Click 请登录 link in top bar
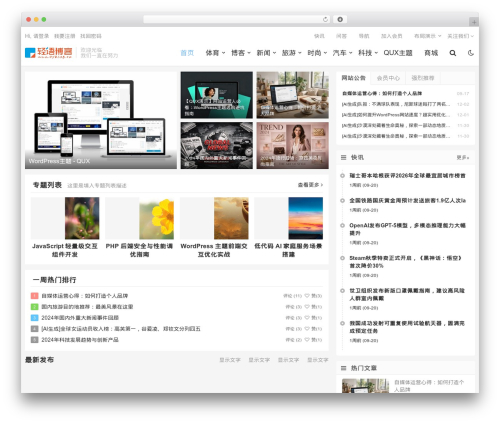Screen dimensions: 500x423 pos(41,36)
